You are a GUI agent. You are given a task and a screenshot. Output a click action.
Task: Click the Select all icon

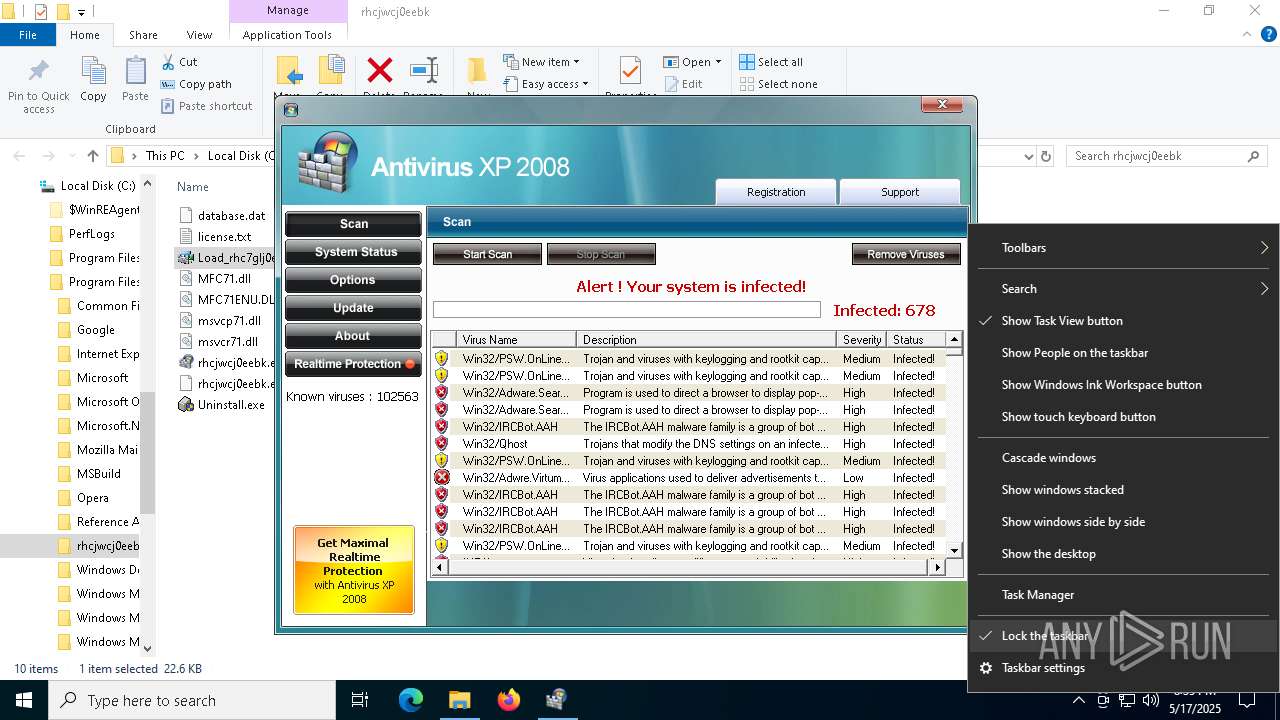click(746, 62)
